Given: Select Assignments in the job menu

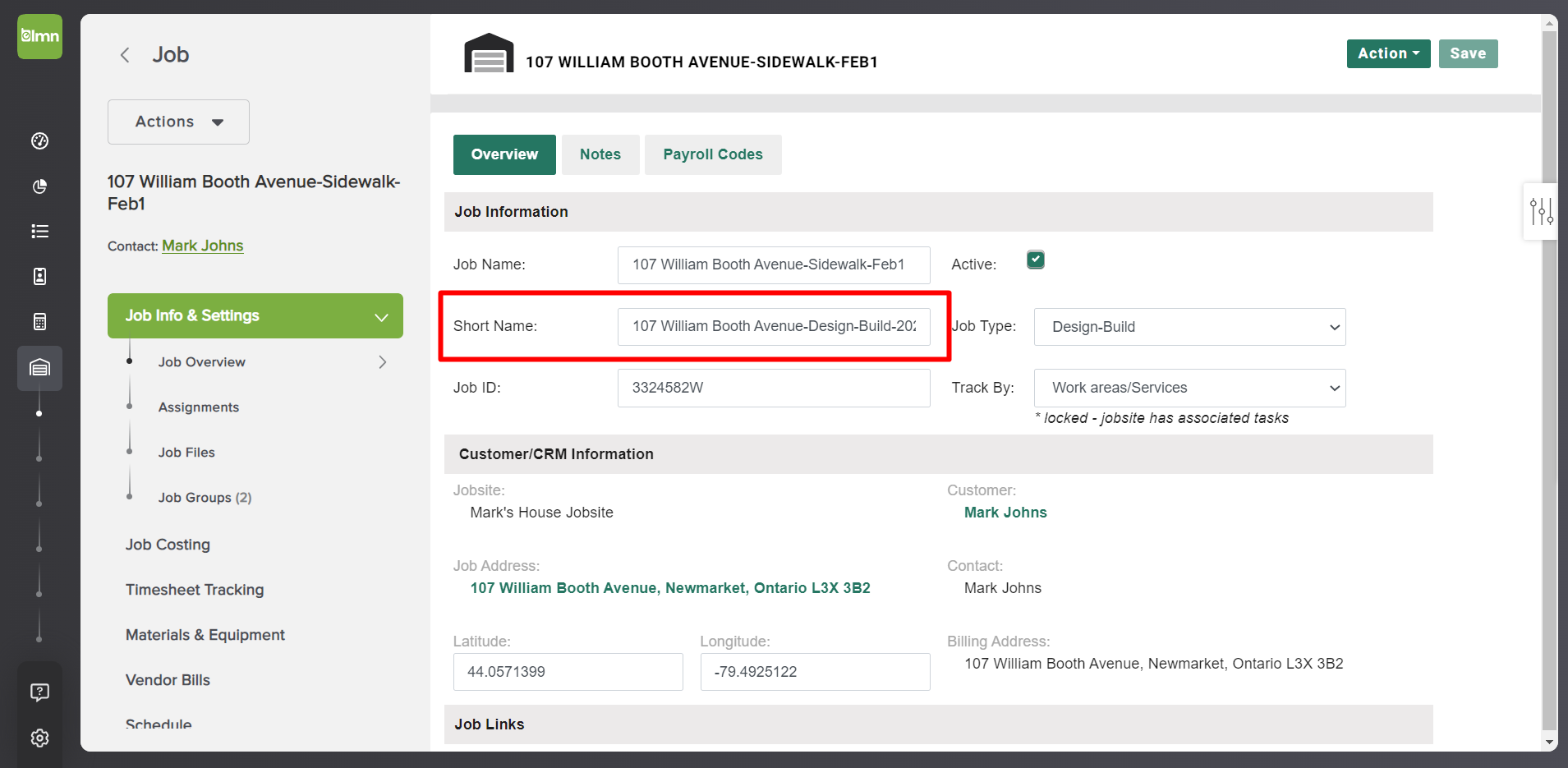Looking at the screenshot, I should click(199, 407).
